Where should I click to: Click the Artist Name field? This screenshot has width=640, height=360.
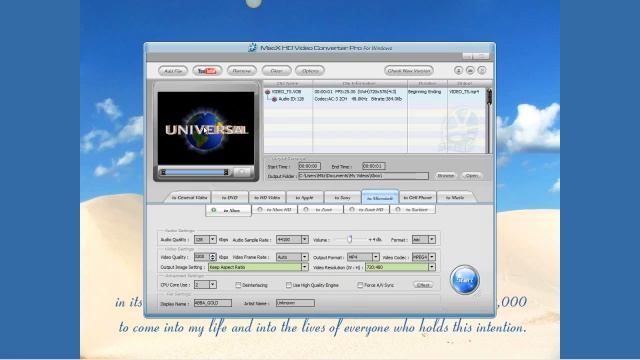295,303
